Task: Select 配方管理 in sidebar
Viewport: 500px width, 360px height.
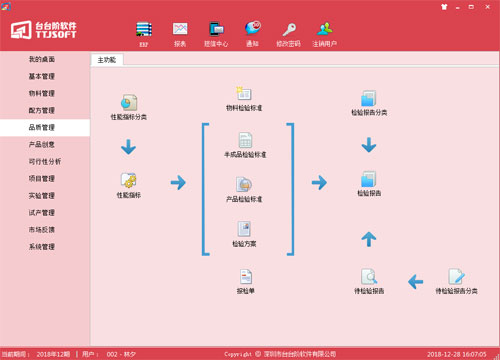Action: pyautogui.click(x=42, y=110)
